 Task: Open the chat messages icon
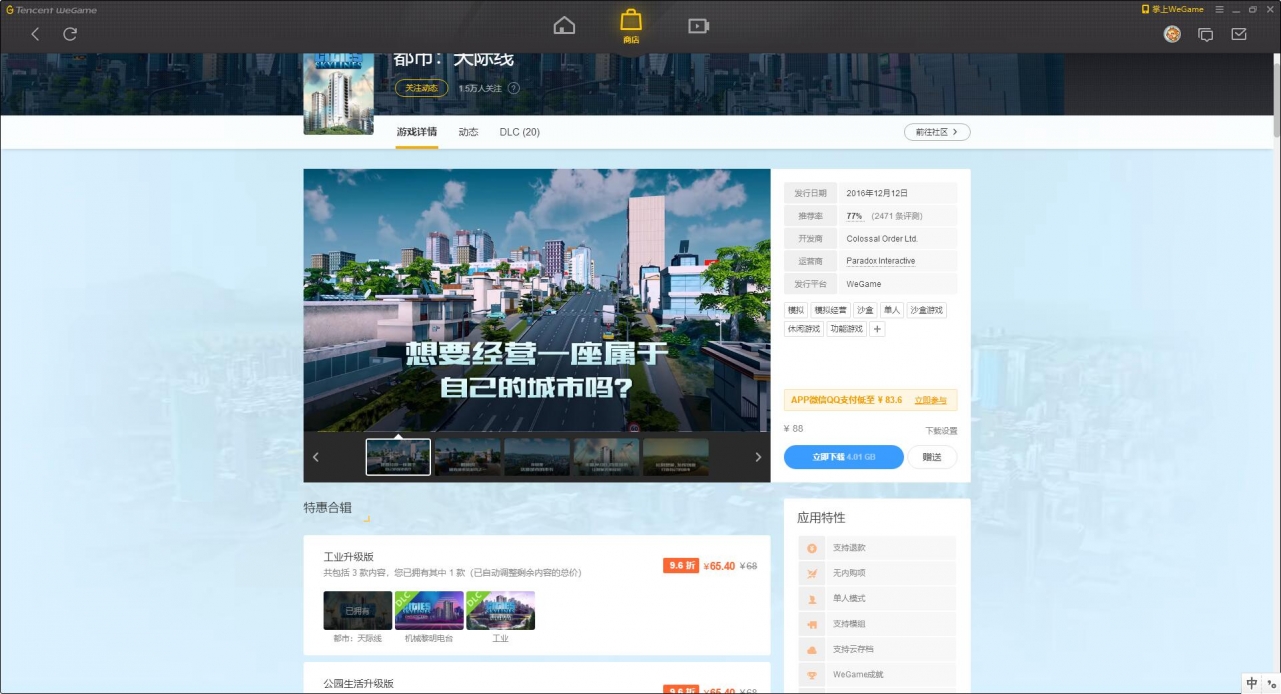click(1206, 34)
